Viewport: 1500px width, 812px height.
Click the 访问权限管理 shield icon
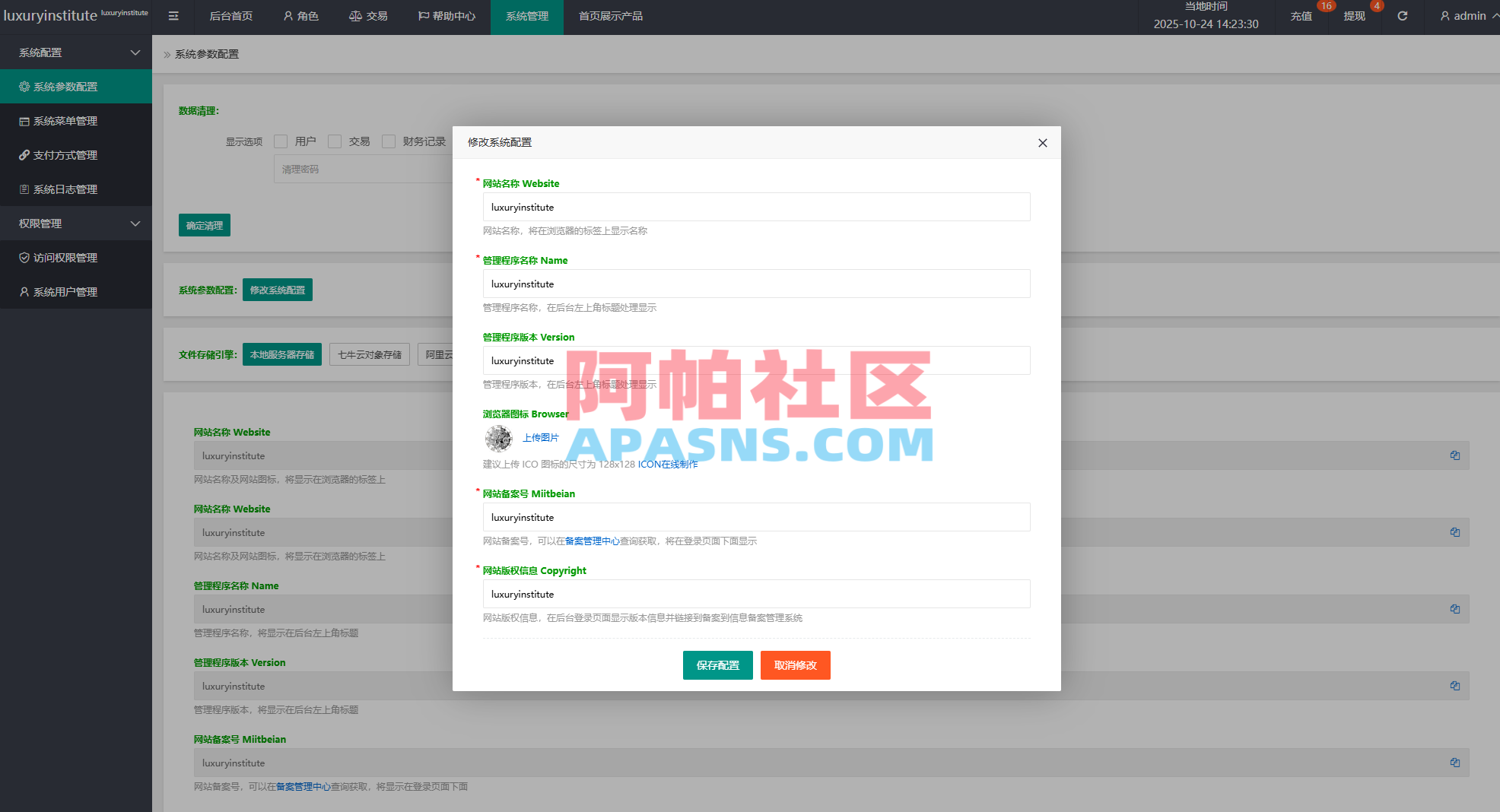[x=24, y=257]
